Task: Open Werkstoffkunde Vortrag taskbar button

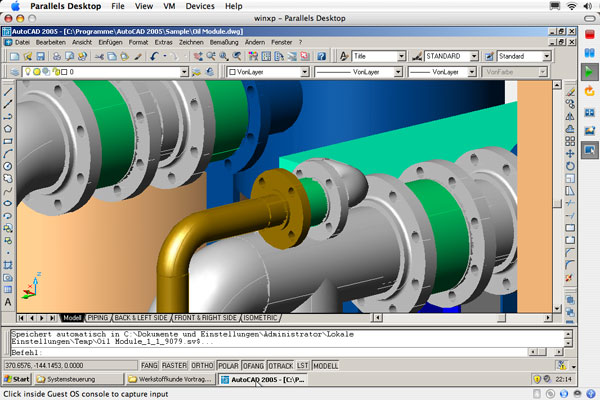Action: [170, 379]
